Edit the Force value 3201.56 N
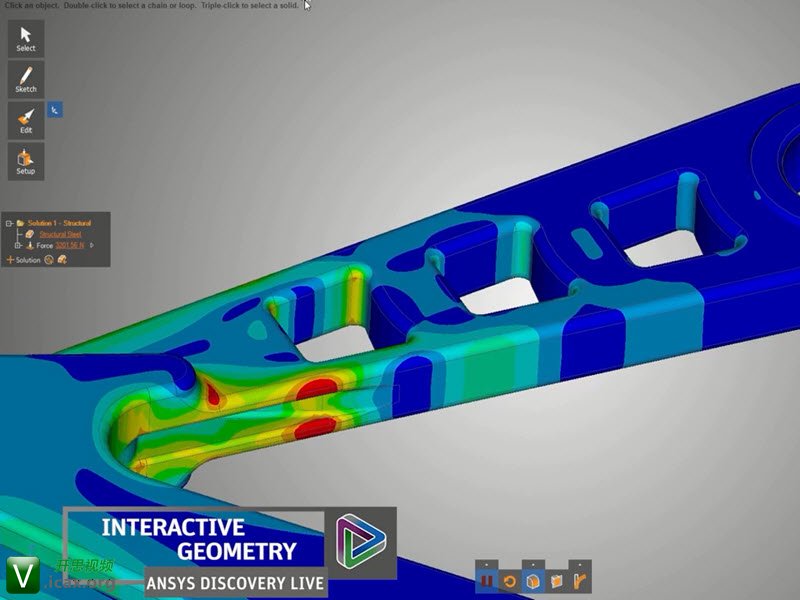Screen dimensions: 800x600 click(x=71, y=245)
